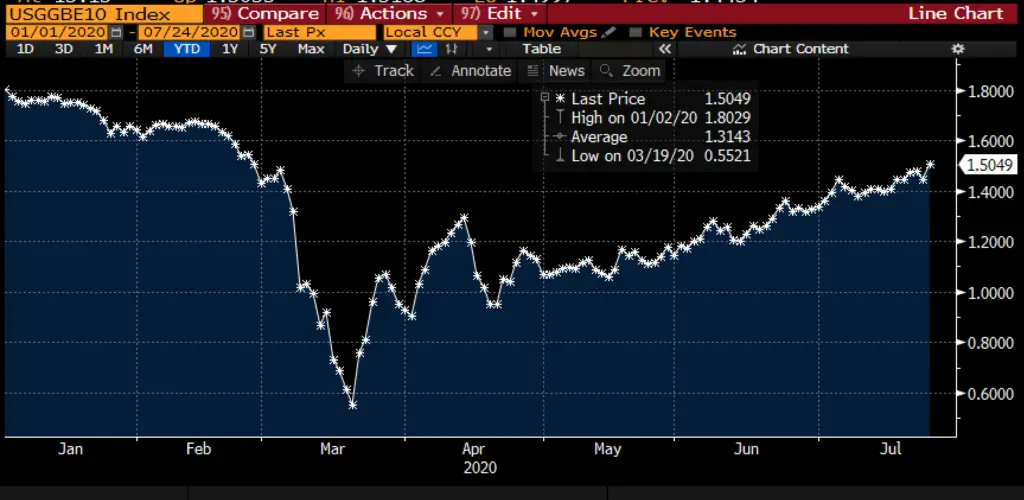Viewport: 1024px width, 500px height.
Task: Activate the Track crosshair tool
Action: (x=383, y=71)
